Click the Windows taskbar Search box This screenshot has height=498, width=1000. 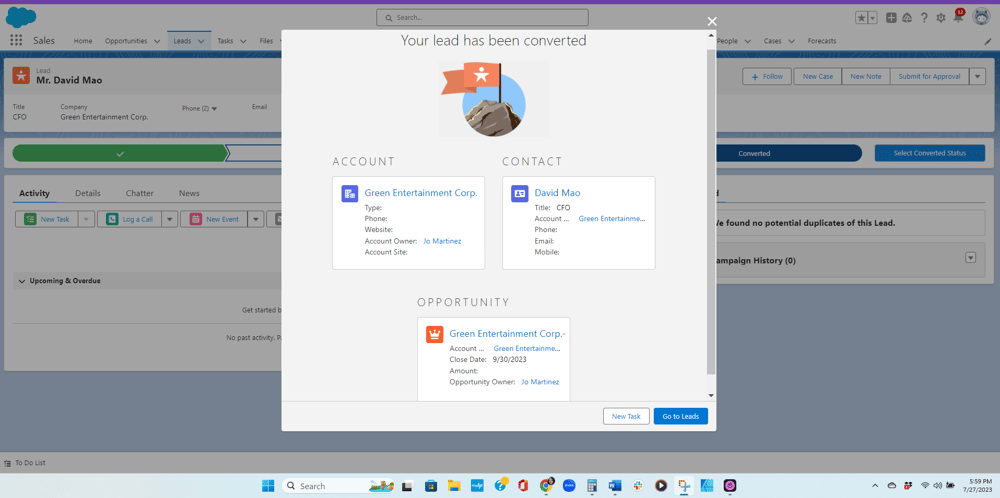338,486
